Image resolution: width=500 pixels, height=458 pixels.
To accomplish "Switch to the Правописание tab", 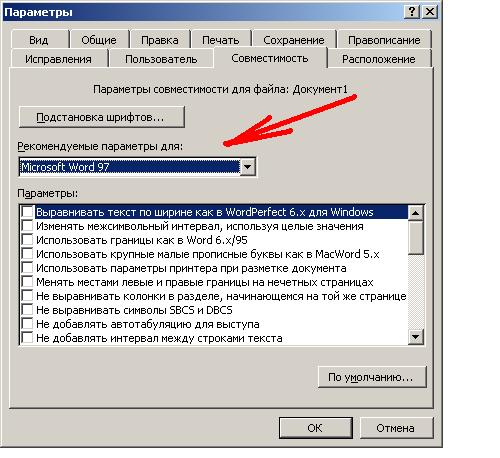I will click(x=384, y=40).
